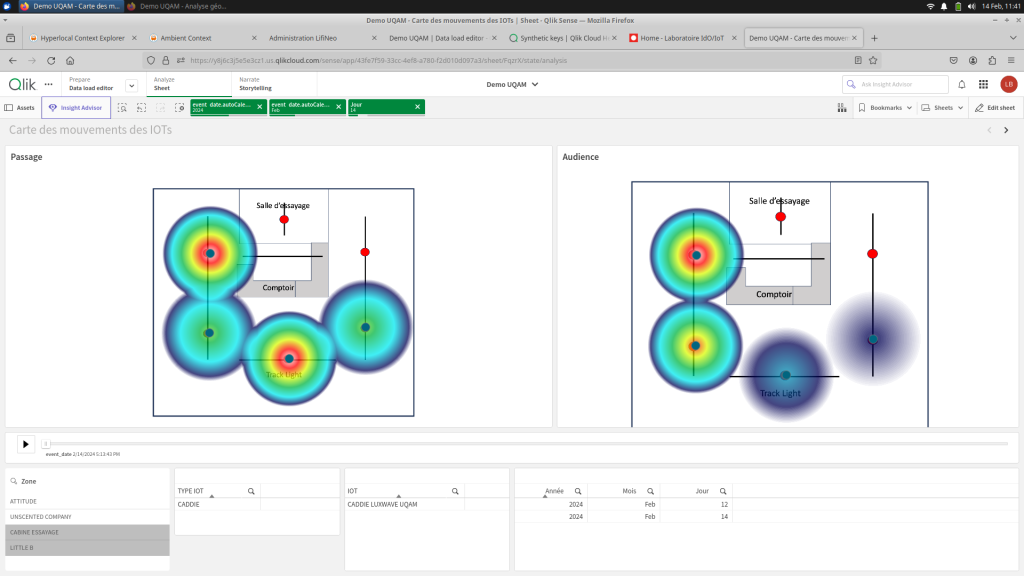Expand the Prepare menu dropdown arrow
This screenshot has height=576, width=1024.
click(131, 86)
